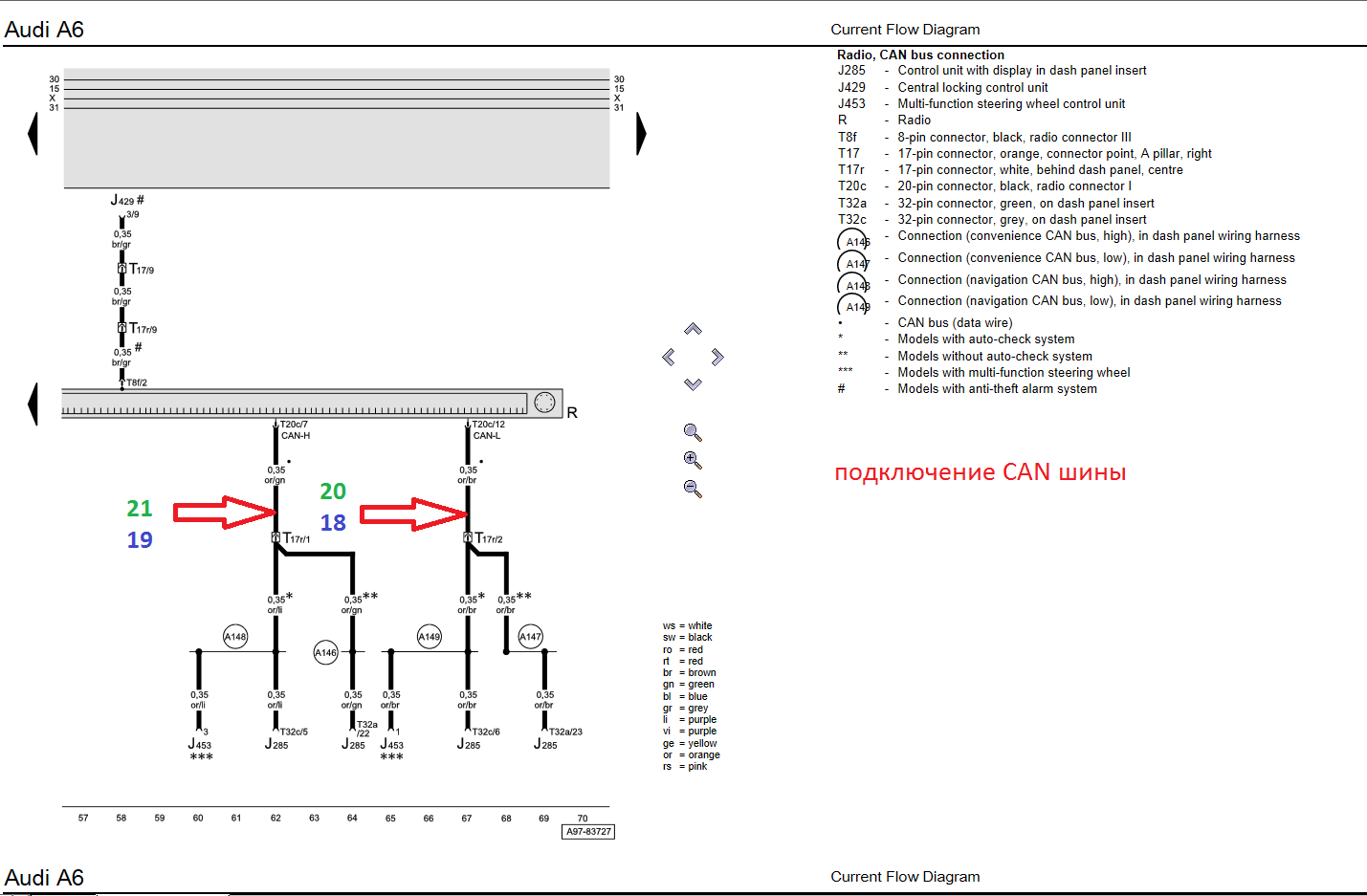Click the up navigation arrow
The width and height of the screenshot is (1367, 896).
(x=693, y=329)
